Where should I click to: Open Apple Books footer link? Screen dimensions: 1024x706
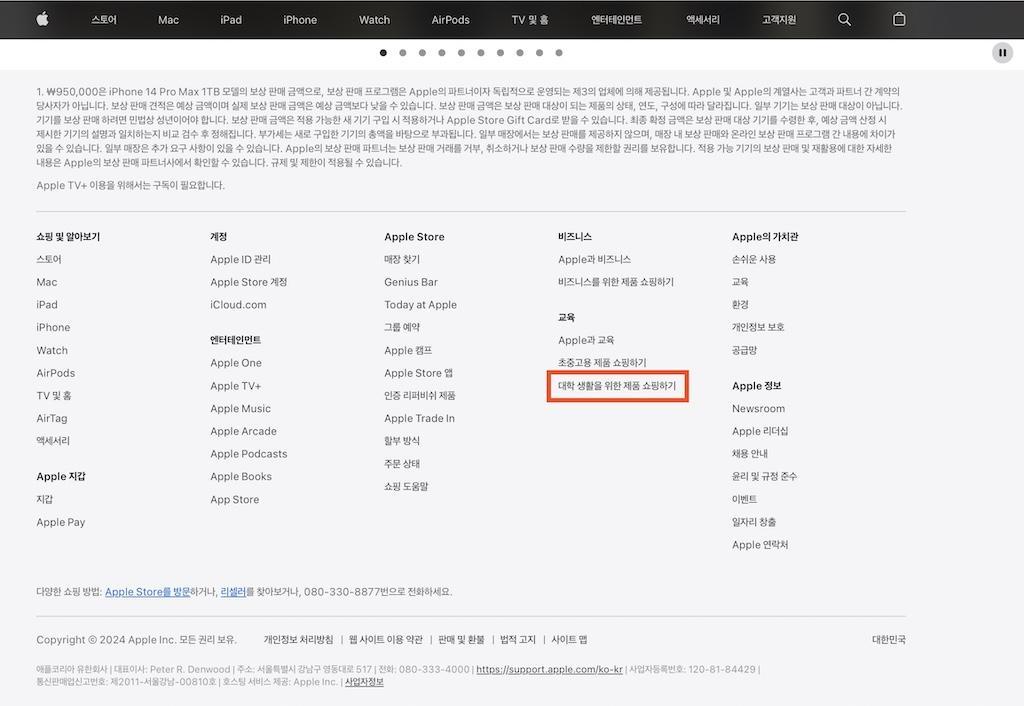click(241, 477)
